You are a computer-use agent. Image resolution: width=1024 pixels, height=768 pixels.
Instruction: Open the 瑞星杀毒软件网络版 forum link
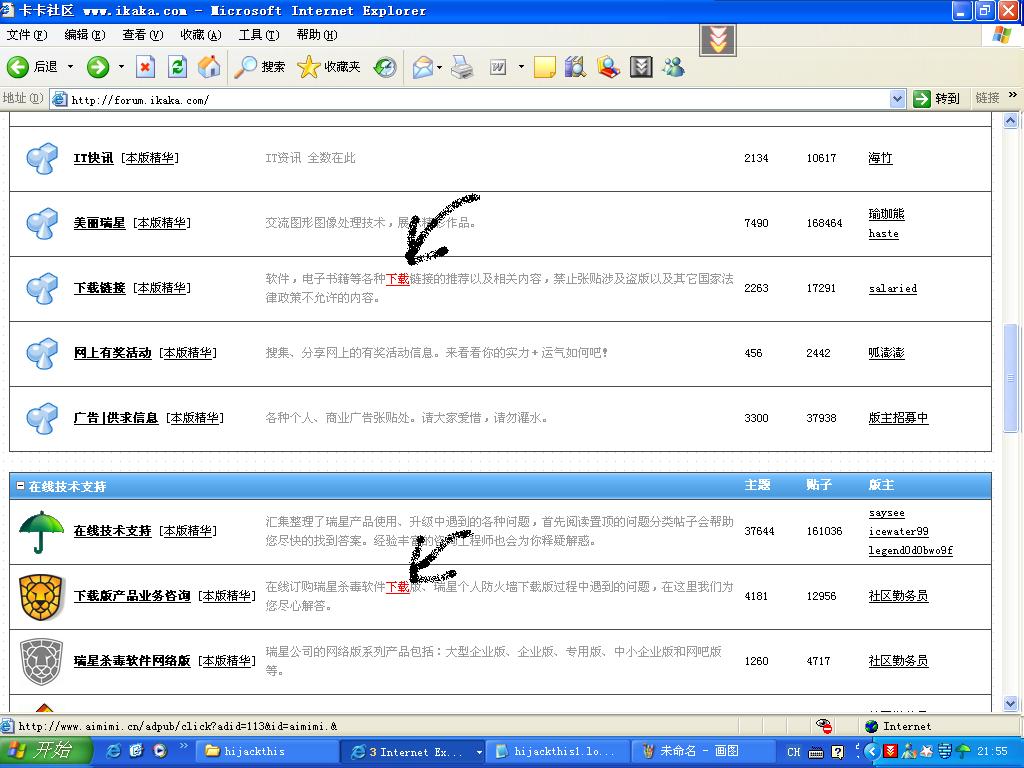click(x=132, y=661)
